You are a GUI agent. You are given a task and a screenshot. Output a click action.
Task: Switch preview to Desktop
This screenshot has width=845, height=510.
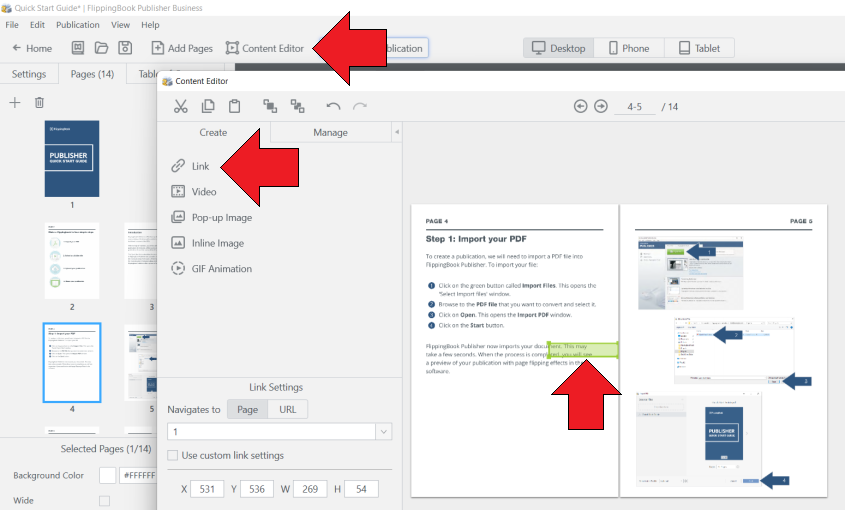(x=558, y=48)
